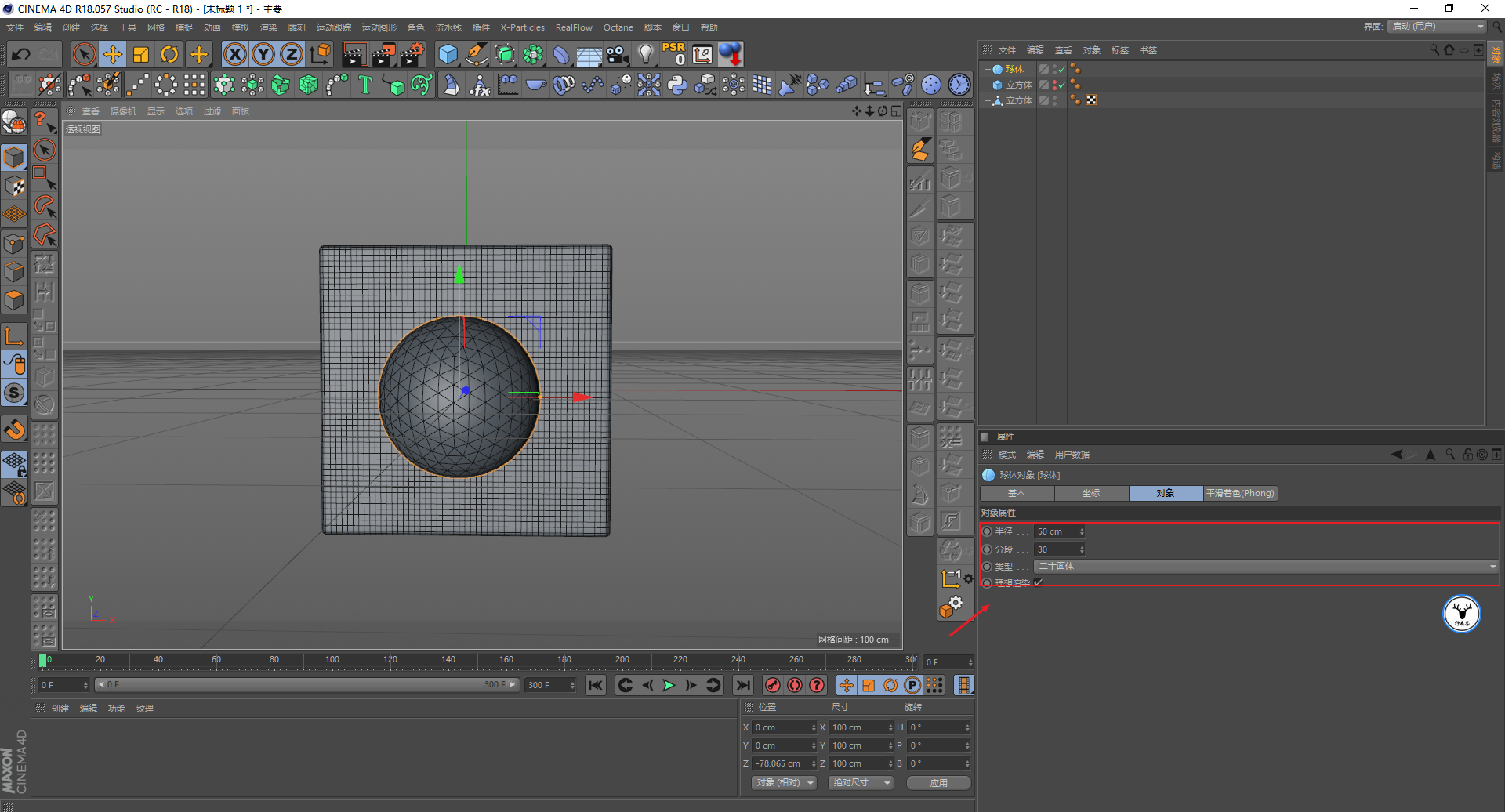The width and height of the screenshot is (1505, 812).
Task: Open 平滑着色(Phong) tab
Action: coord(1240,493)
